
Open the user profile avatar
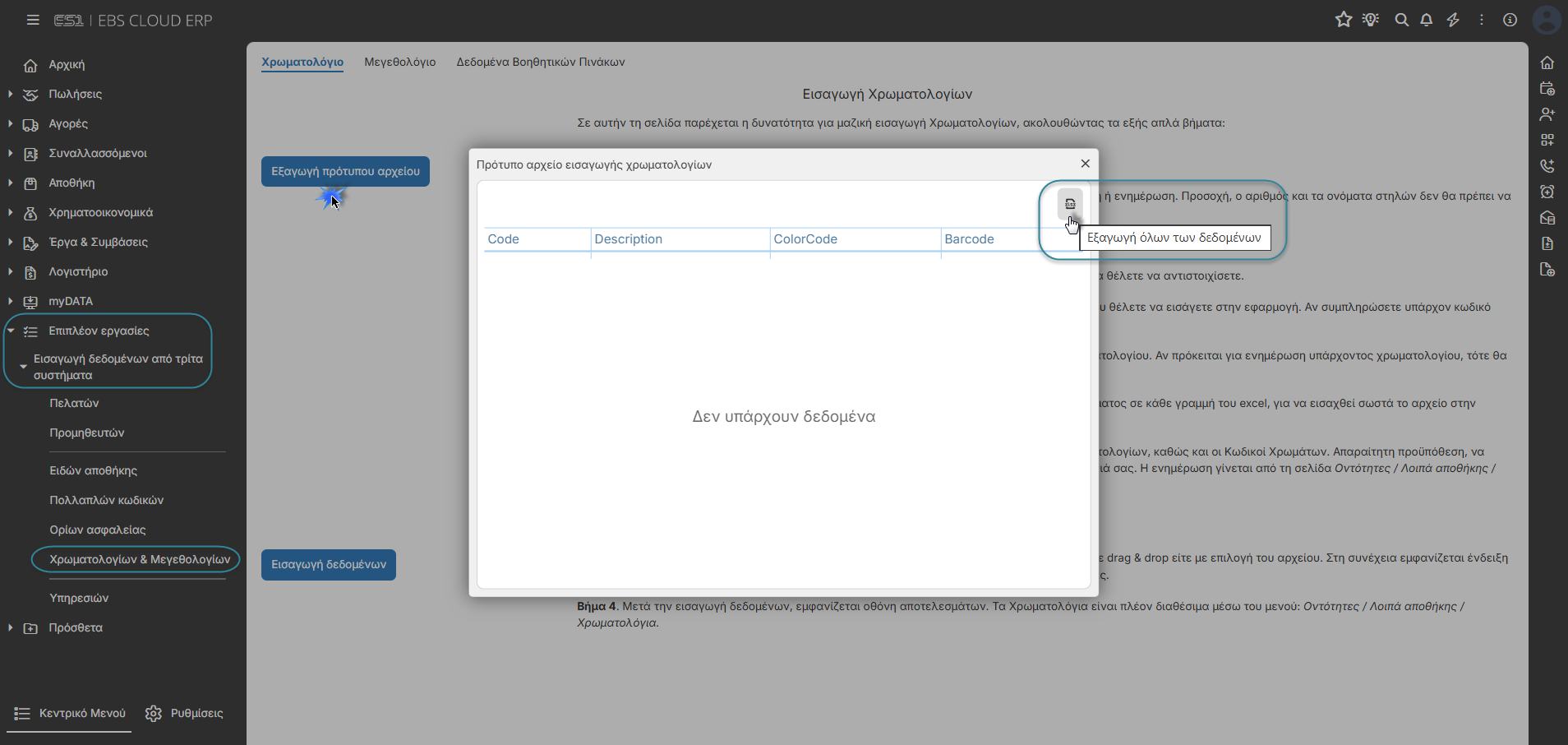pos(1547,20)
